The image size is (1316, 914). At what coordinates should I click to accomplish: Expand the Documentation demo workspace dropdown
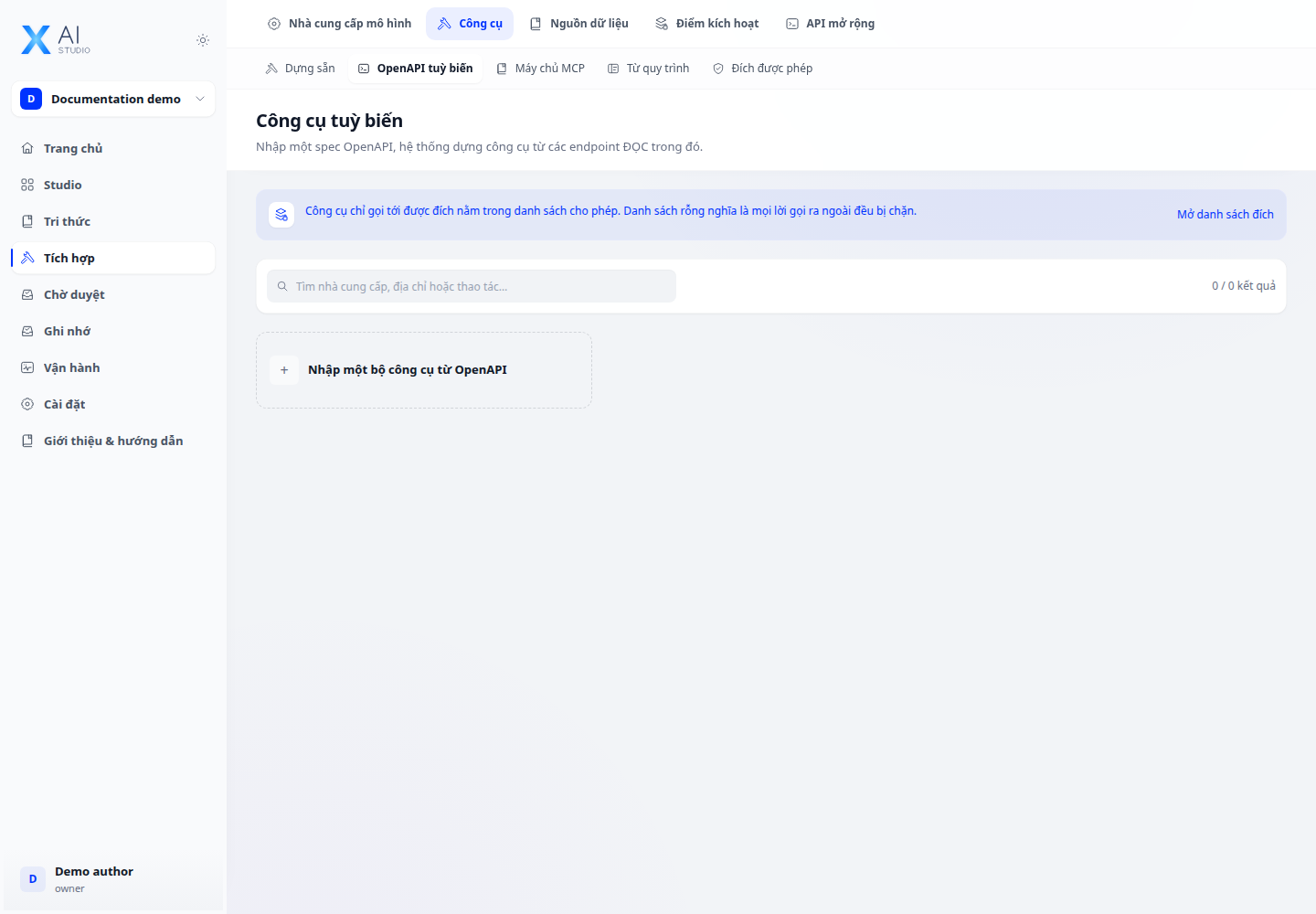pos(113,99)
